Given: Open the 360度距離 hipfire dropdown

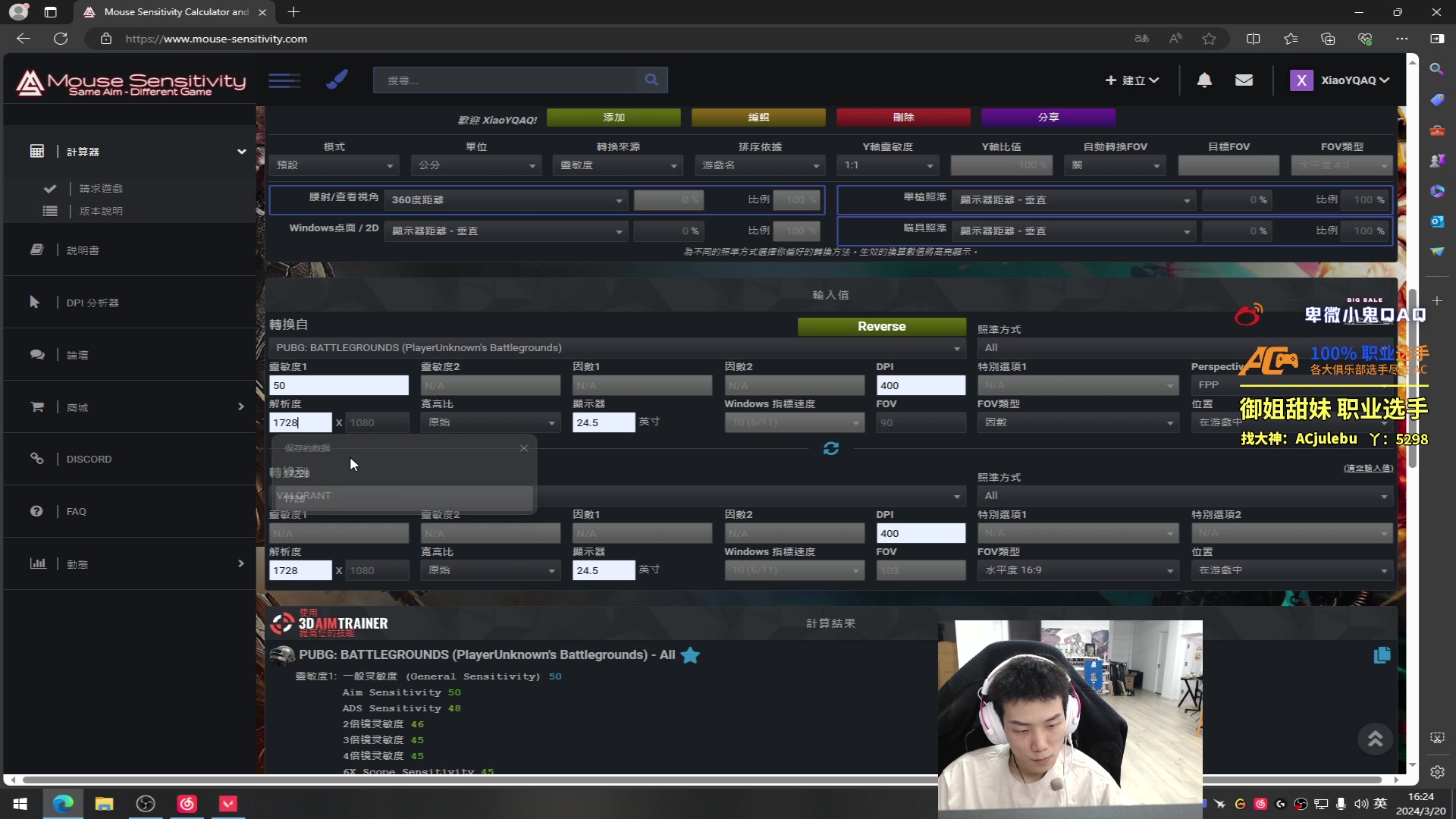Looking at the screenshot, I should click(x=506, y=200).
